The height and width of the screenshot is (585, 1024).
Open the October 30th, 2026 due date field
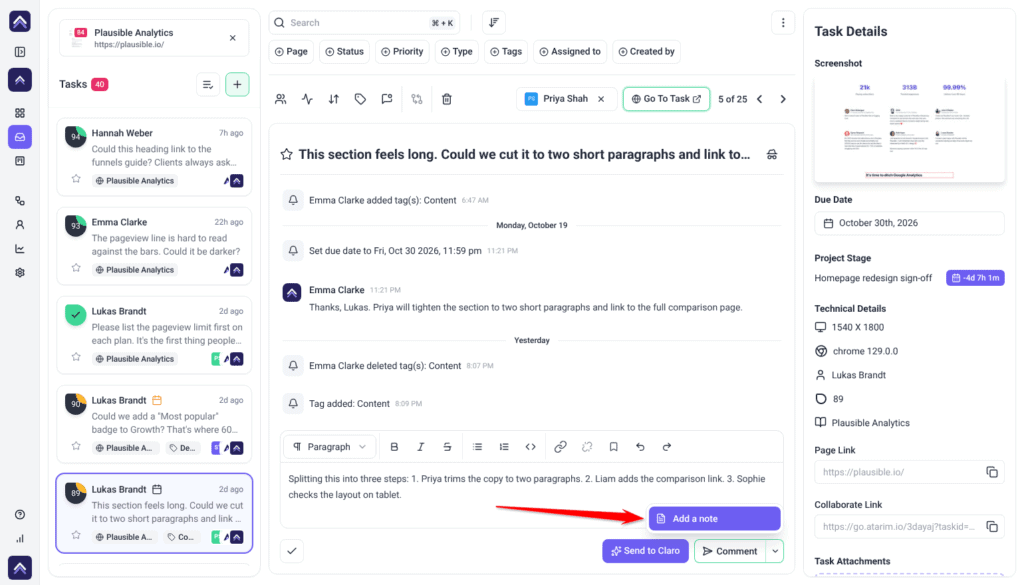click(x=909, y=223)
